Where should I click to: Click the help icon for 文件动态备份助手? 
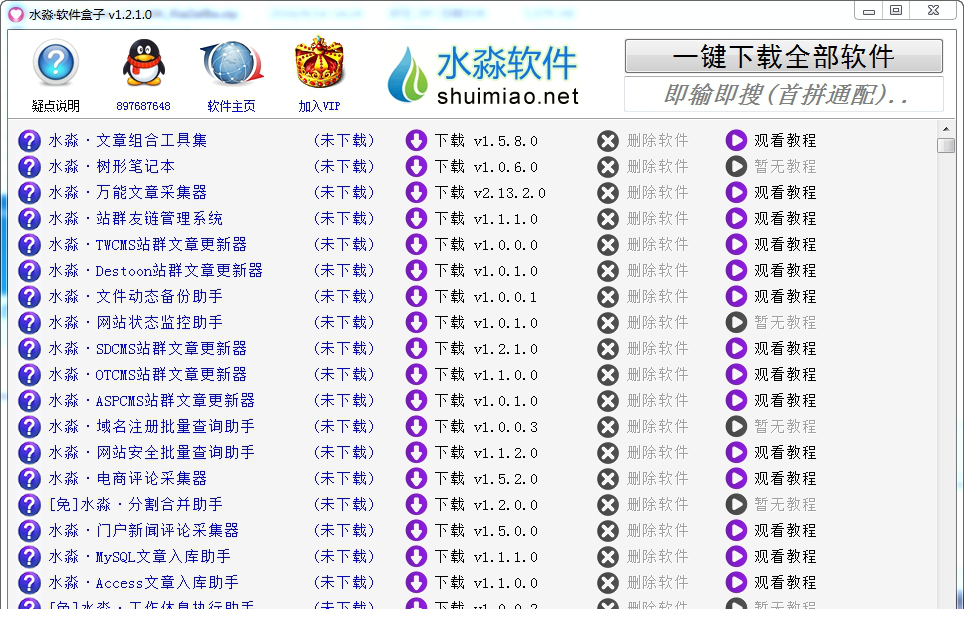point(29,297)
